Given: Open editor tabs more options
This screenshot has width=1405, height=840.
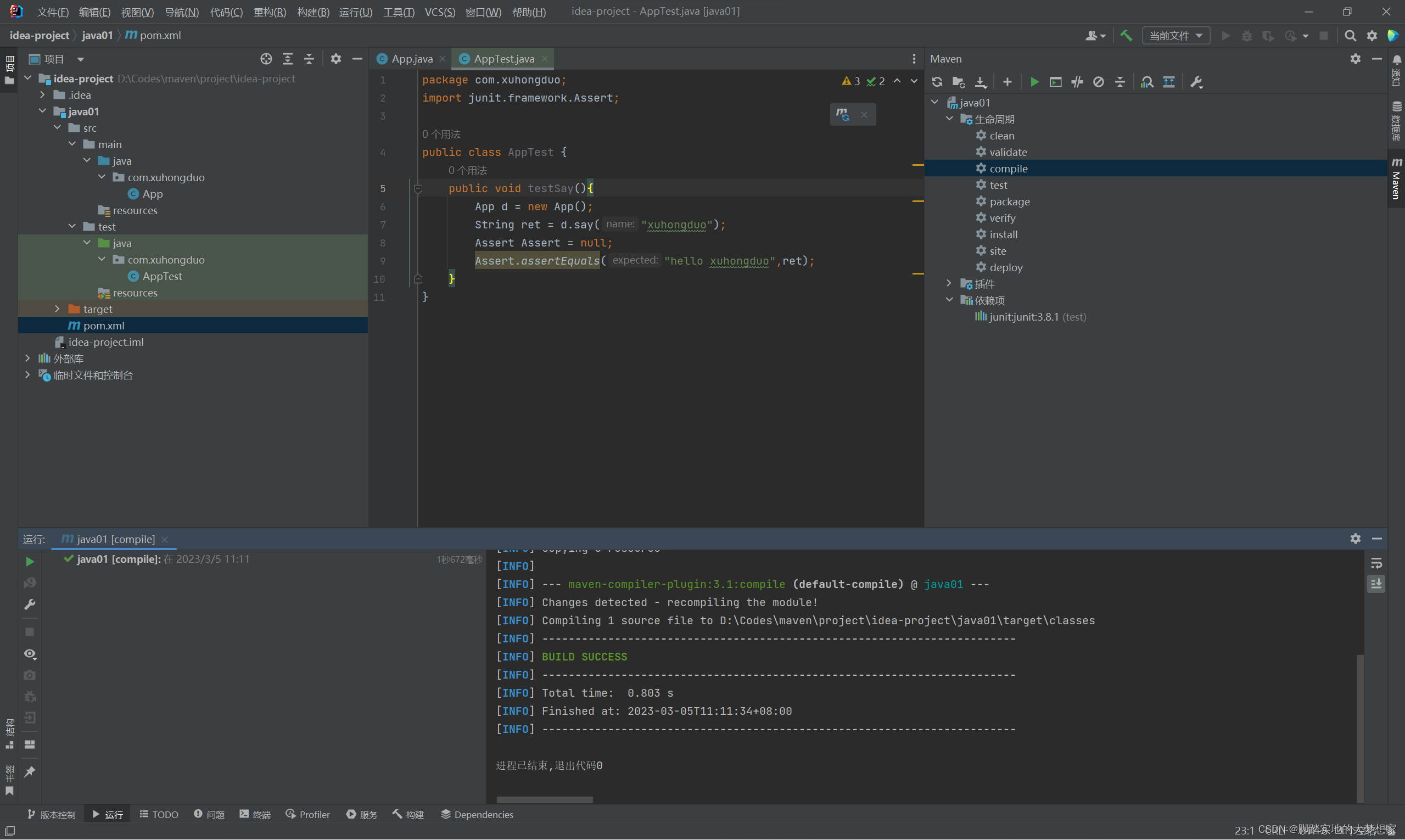Looking at the screenshot, I should pos(914,59).
